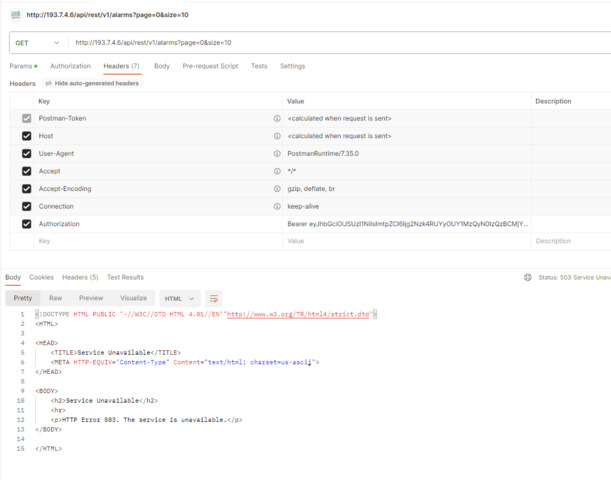Open the response Cookies tab
This screenshot has width=611, height=480.
(x=41, y=277)
